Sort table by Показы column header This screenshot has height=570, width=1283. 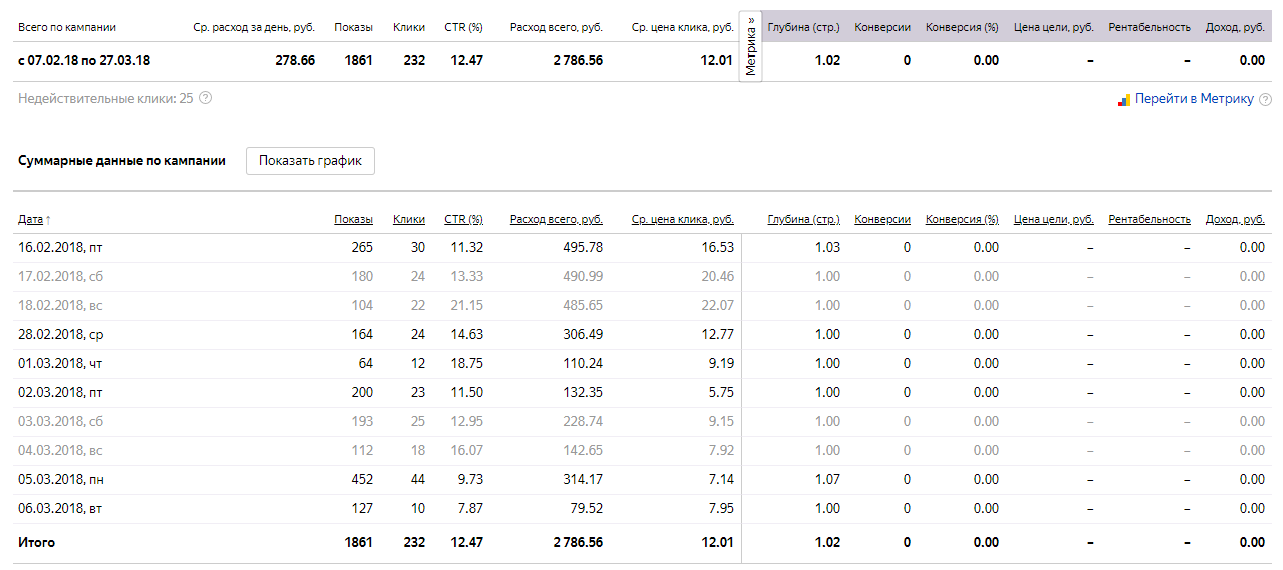(353, 219)
